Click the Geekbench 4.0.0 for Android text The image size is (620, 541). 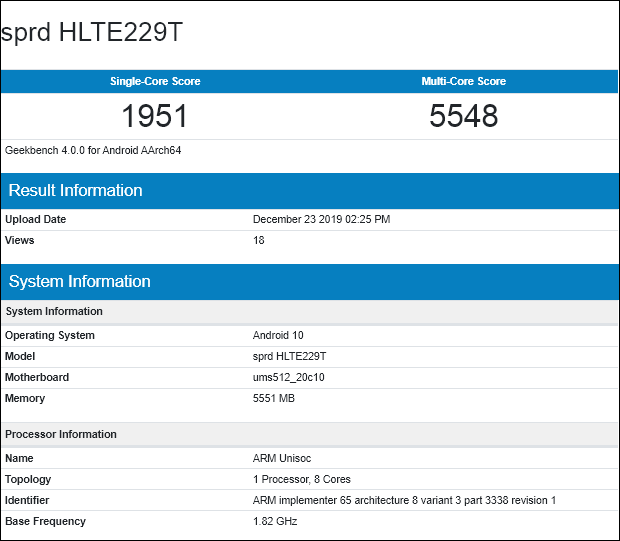click(93, 150)
